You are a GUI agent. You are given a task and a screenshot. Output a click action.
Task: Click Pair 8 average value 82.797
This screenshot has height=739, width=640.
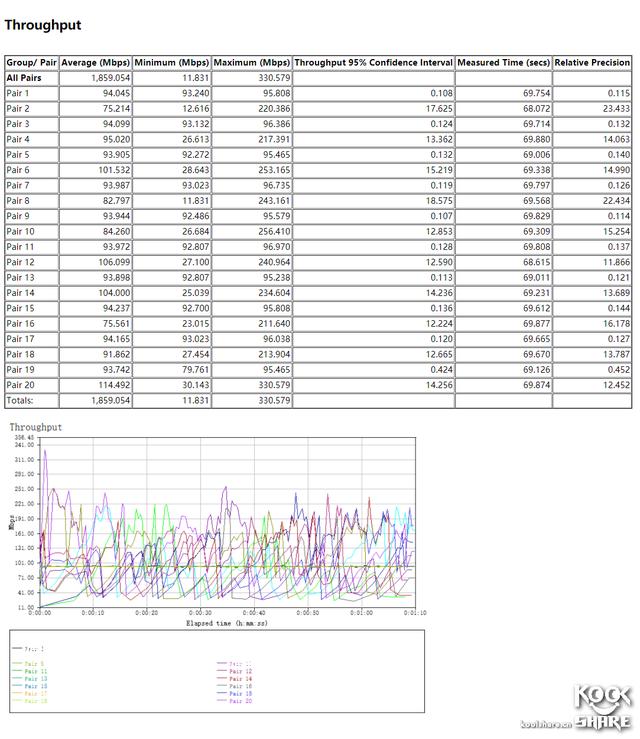pos(116,201)
